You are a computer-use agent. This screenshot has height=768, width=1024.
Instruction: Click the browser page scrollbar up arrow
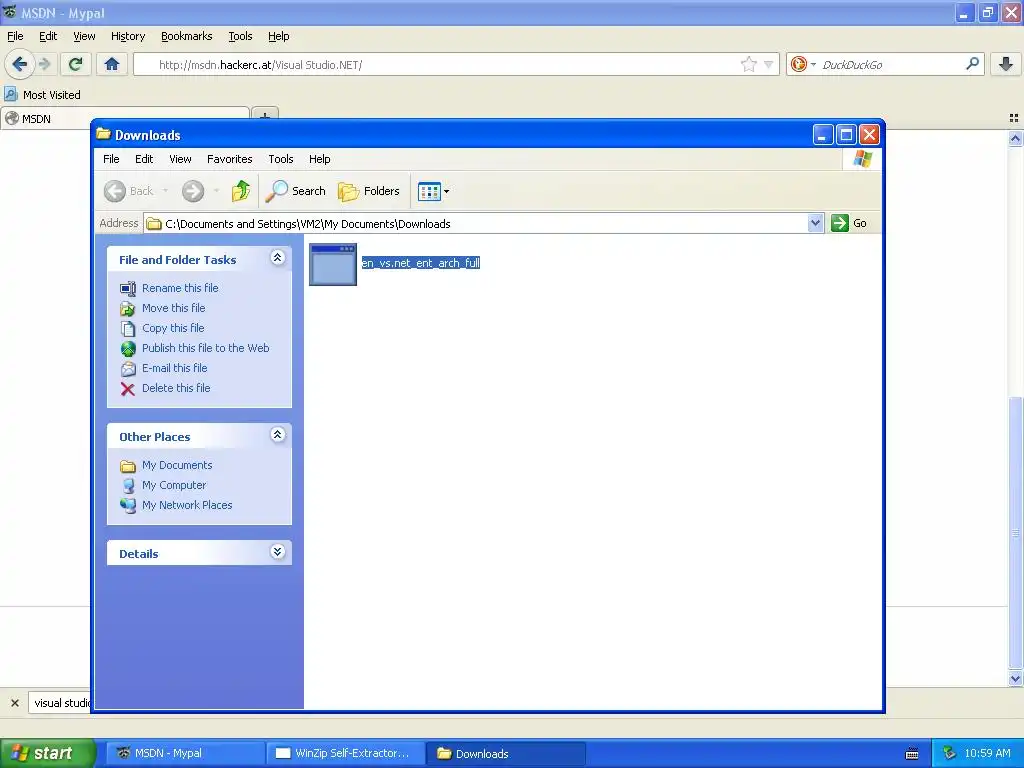pyautogui.click(x=1015, y=138)
